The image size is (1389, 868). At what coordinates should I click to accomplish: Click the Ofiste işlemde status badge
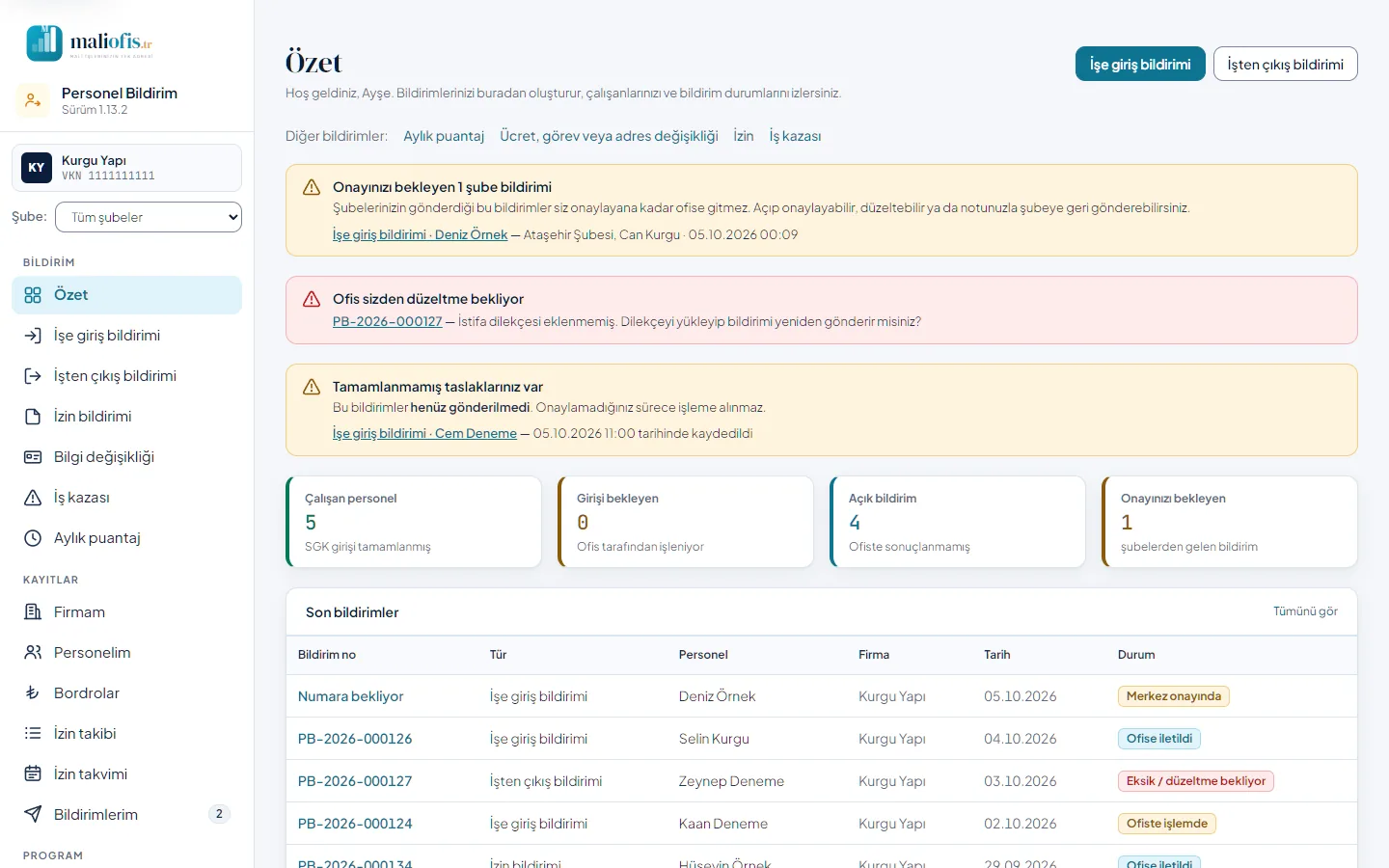tap(1167, 824)
